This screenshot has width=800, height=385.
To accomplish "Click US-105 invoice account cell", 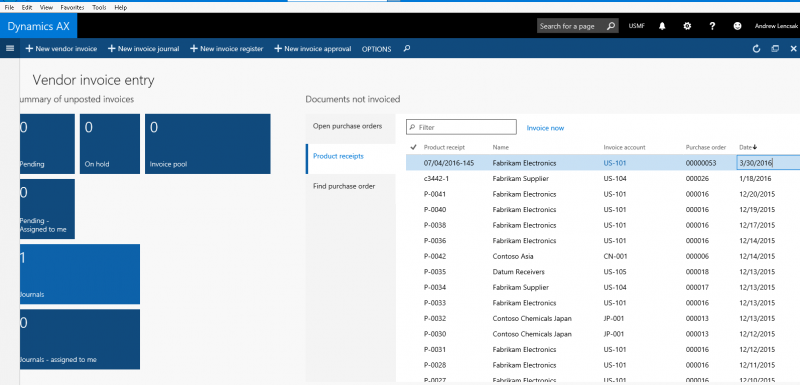I will (x=615, y=272).
